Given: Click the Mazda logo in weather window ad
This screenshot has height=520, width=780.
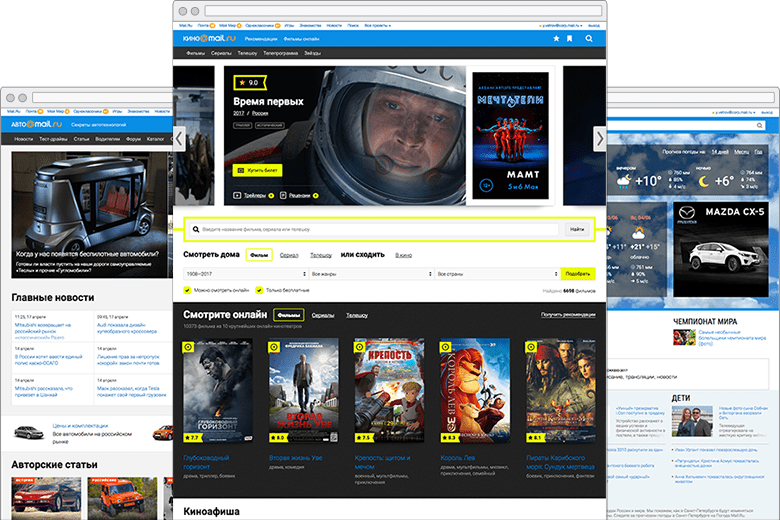Looking at the screenshot, I should tap(687, 213).
